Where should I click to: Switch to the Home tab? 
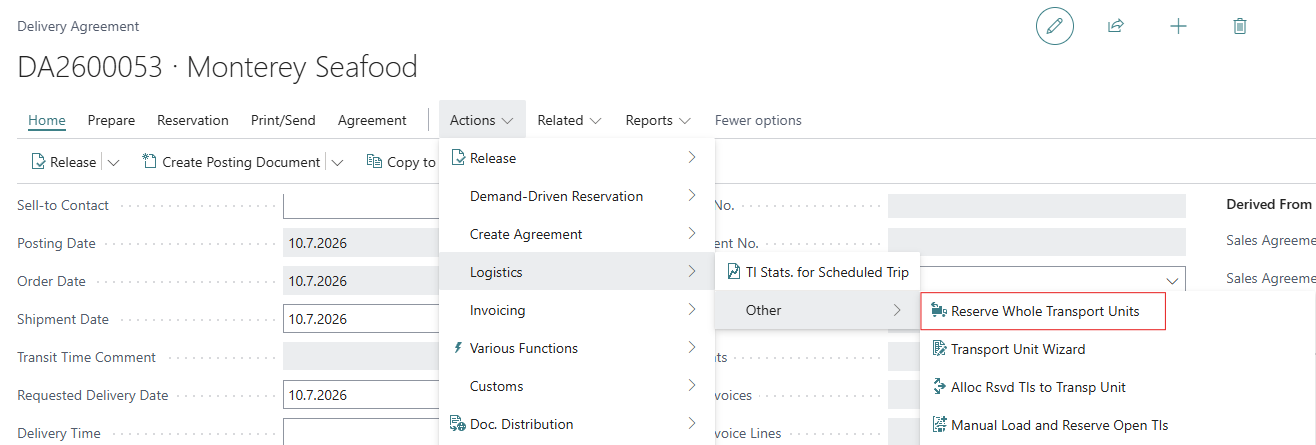pyautogui.click(x=47, y=120)
